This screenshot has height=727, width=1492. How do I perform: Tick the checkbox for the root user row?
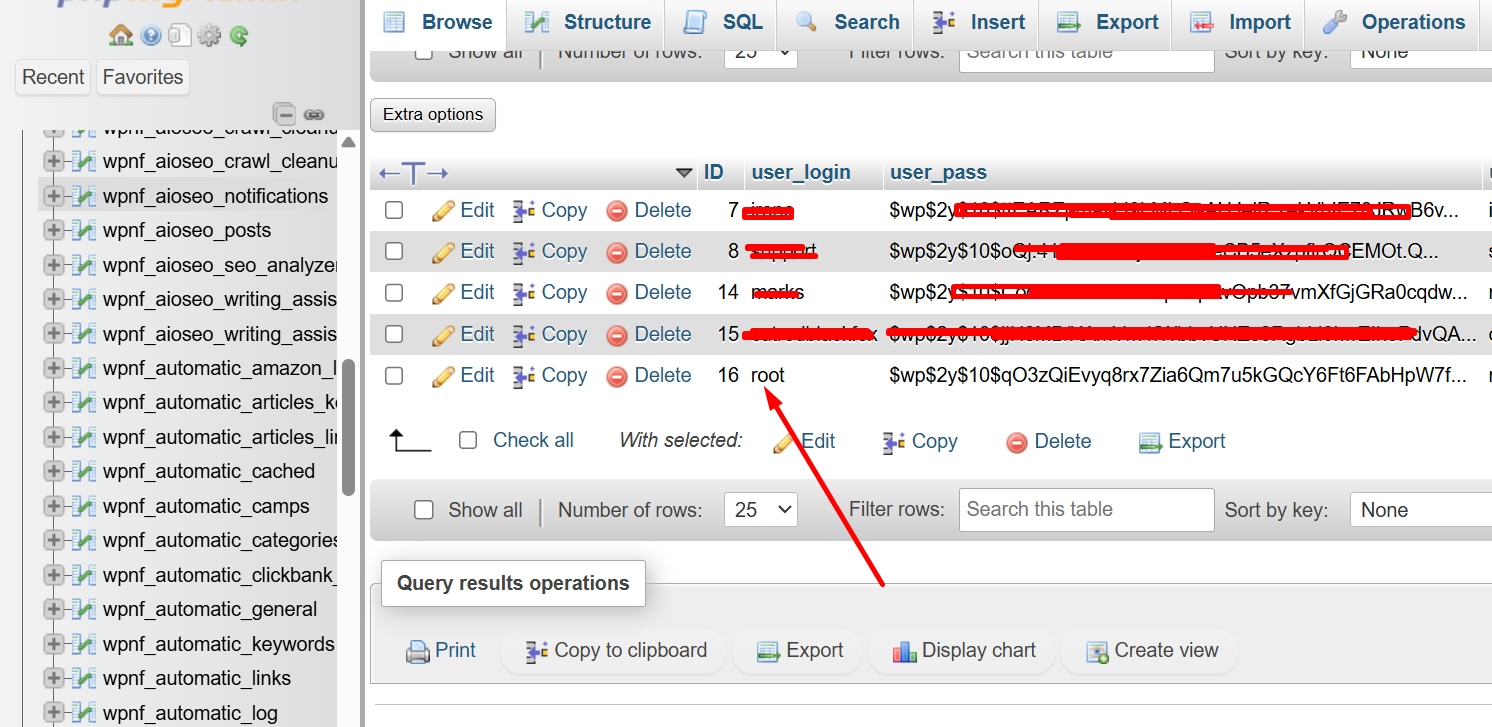click(394, 376)
